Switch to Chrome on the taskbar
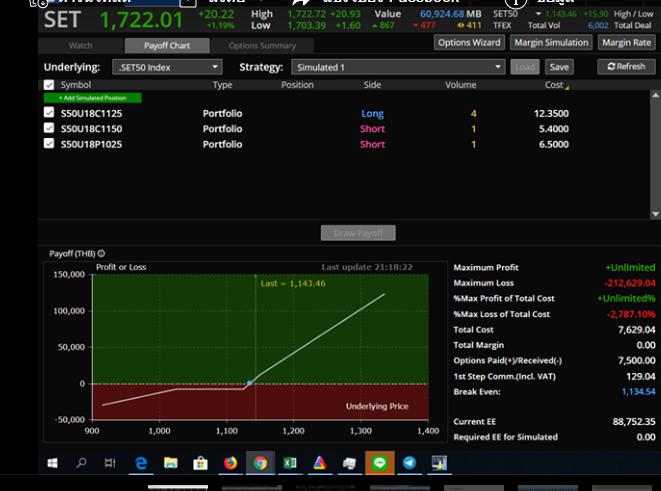This screenshot has height=491, width=661. click(260, 463)
